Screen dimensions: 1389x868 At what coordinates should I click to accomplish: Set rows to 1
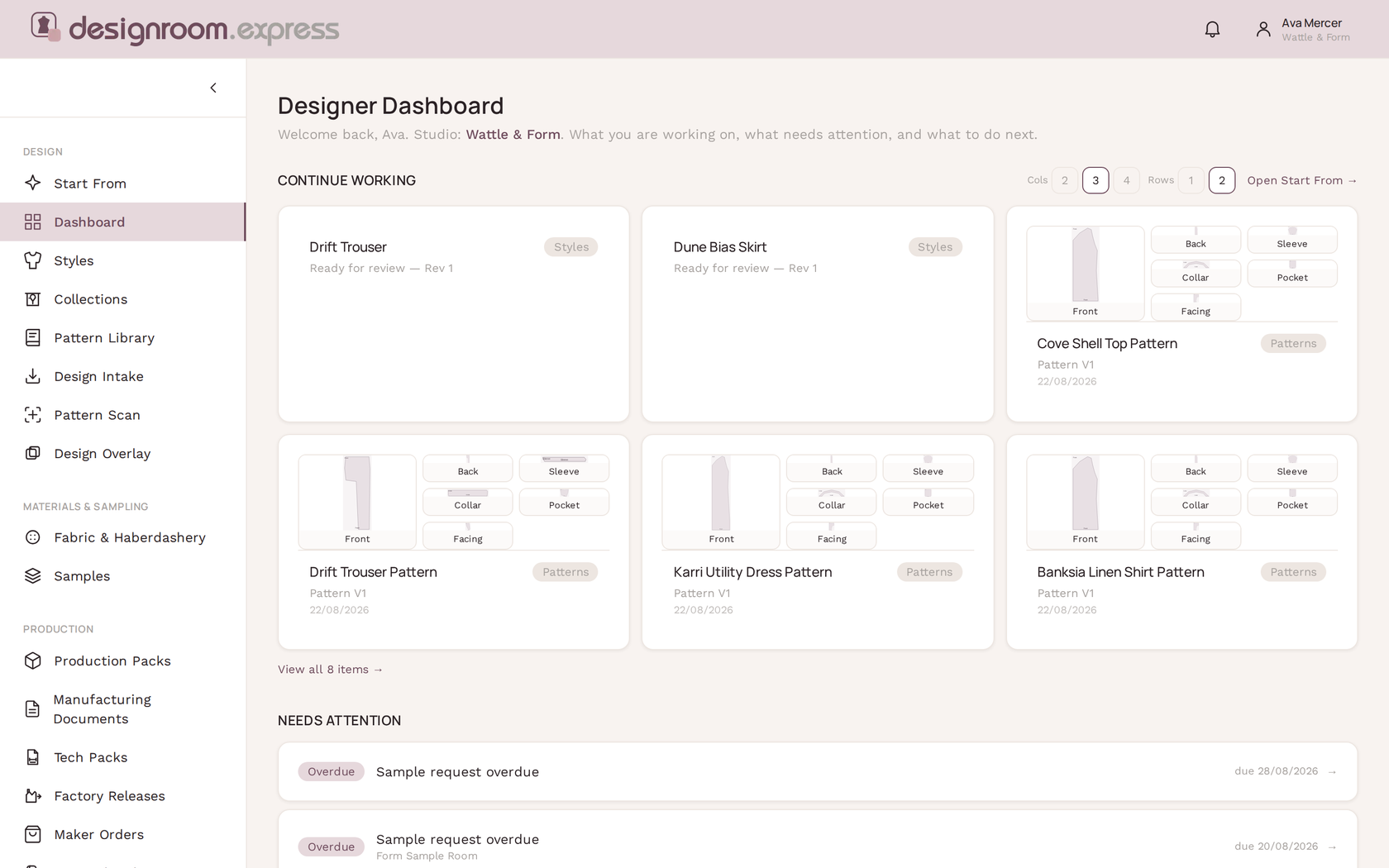click(x=1191, y=180)
